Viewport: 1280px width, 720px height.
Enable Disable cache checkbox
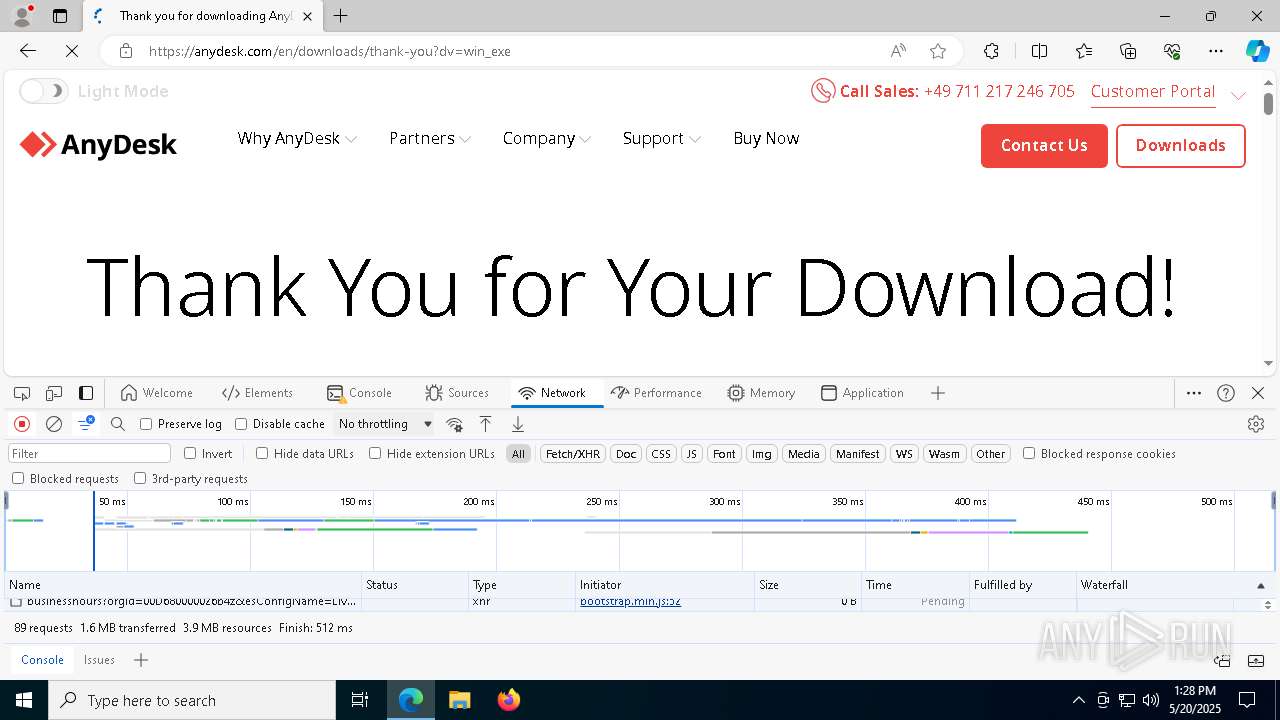point(241,424)
